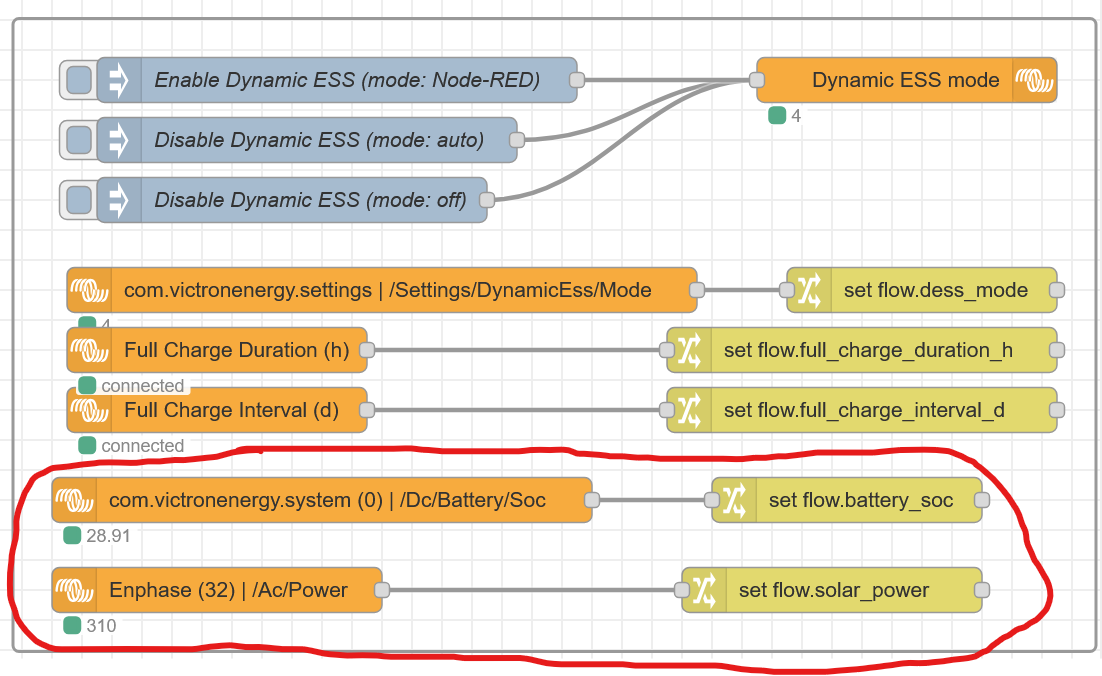This screenshot has height=676, width=1102.
Task: Click output port of Disable (mode: off) node
Action: pos(487,200)
